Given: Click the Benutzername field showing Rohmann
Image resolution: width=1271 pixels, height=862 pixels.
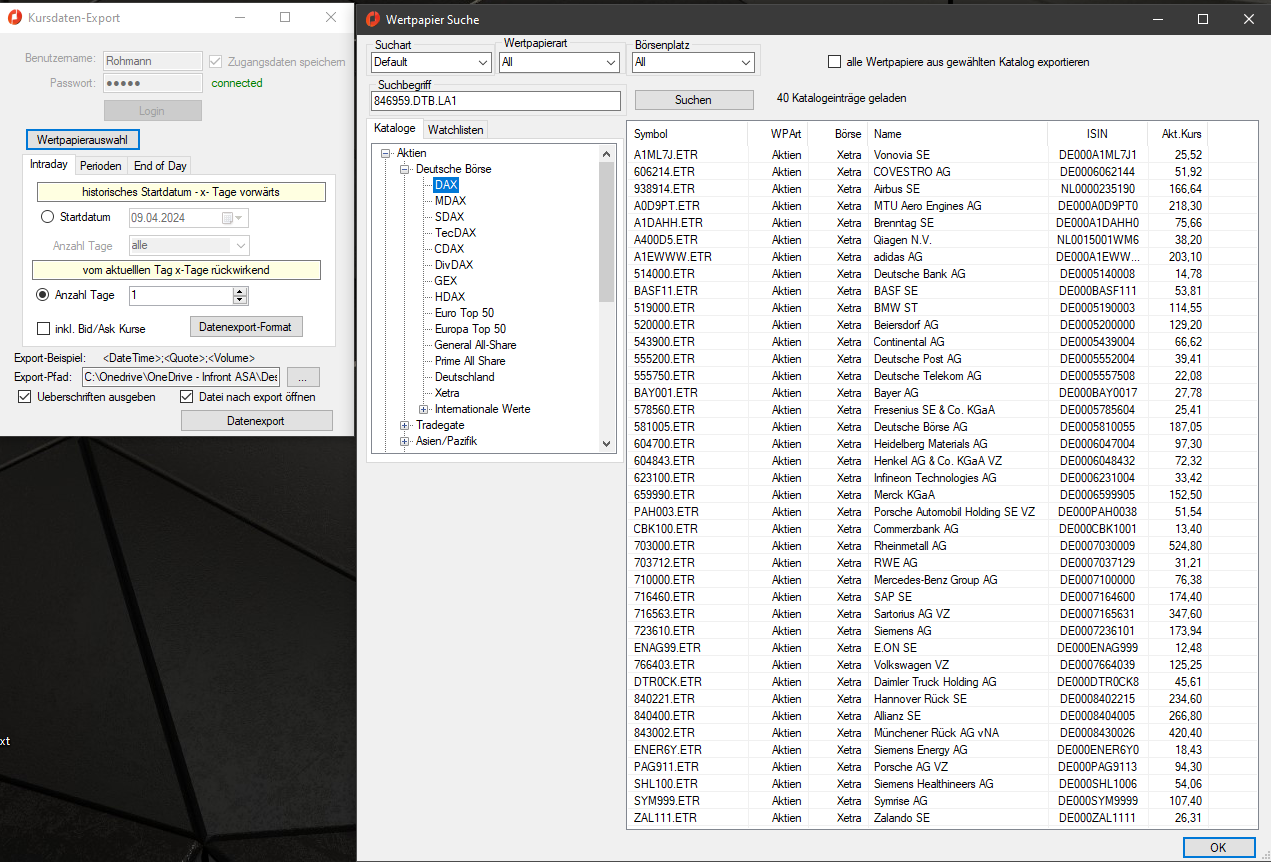Looking at the screenshot, I should [x=153, y=61].
